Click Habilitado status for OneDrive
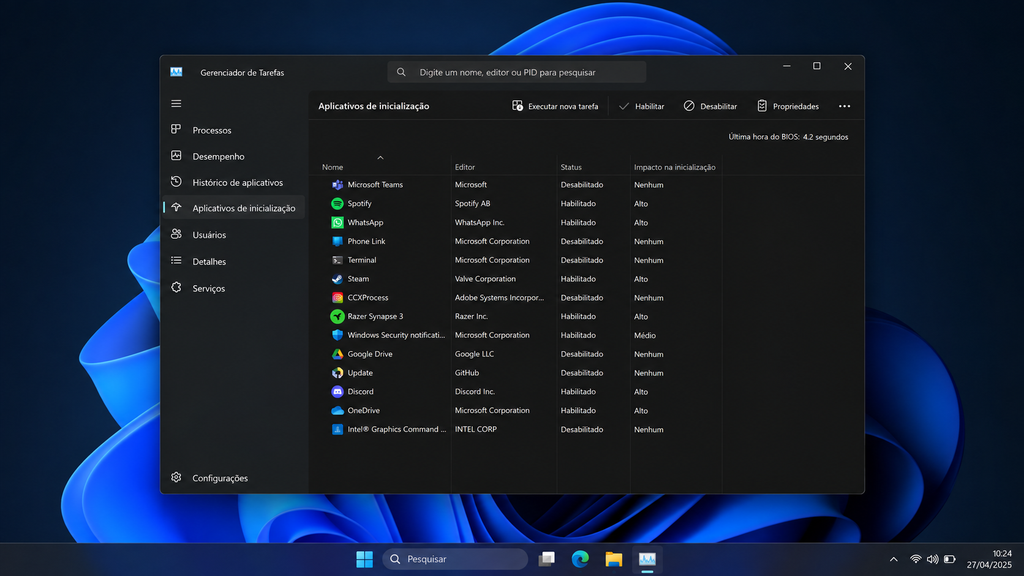 point(578,411)
